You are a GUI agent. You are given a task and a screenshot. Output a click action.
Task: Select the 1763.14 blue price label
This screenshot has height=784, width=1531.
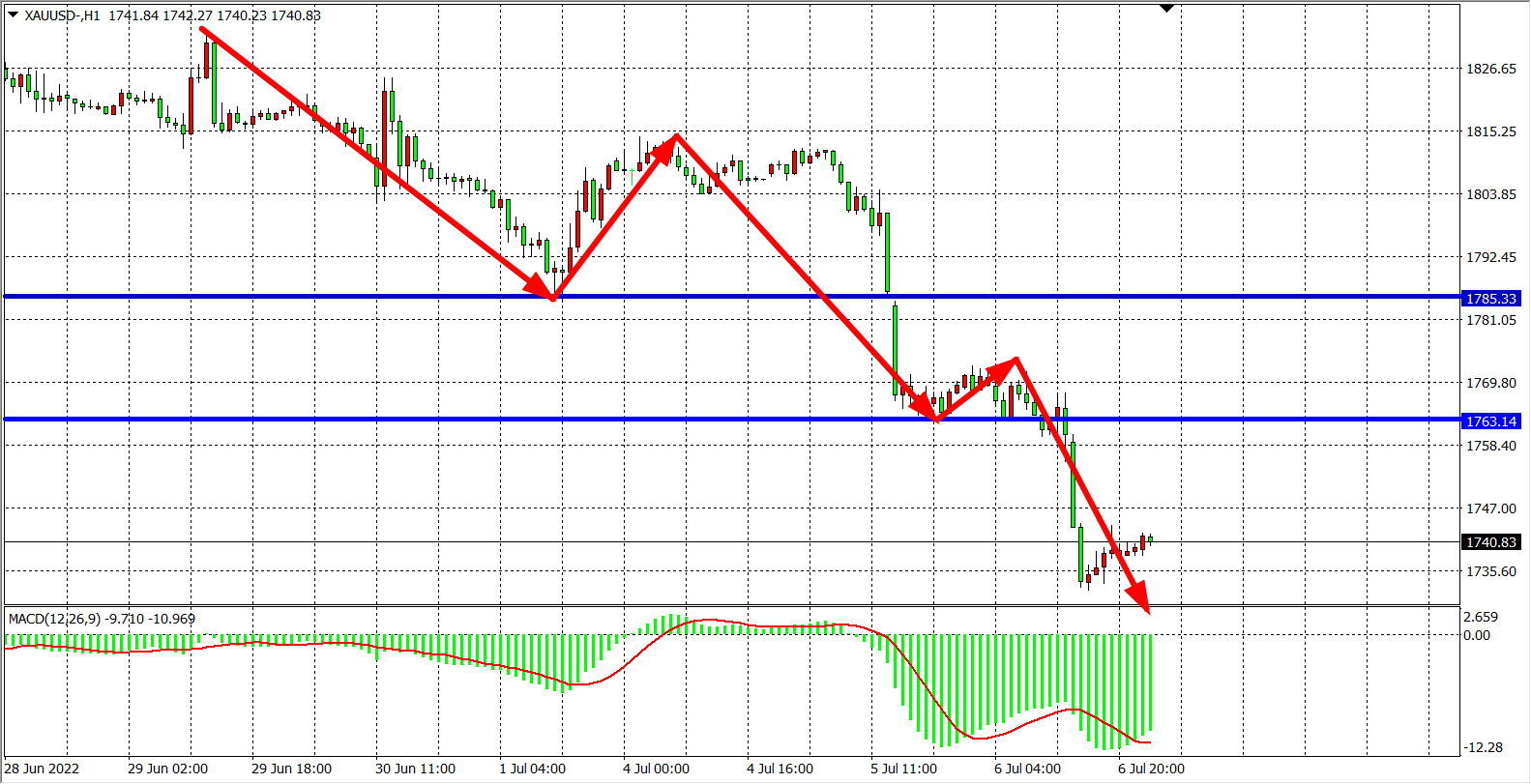point(1491,421)
